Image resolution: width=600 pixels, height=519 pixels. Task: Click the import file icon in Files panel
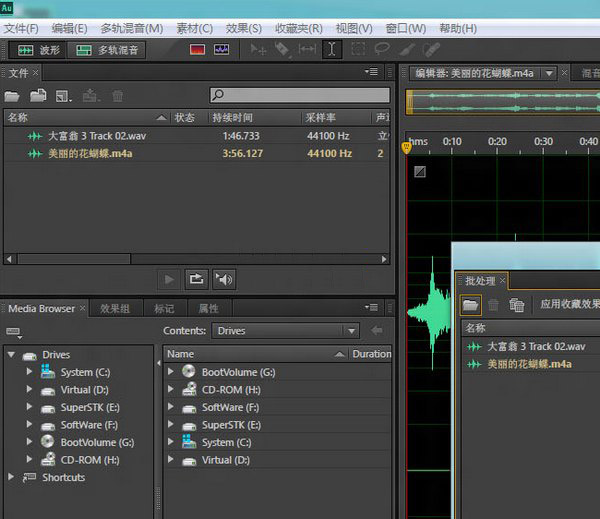tap(38, 96)
